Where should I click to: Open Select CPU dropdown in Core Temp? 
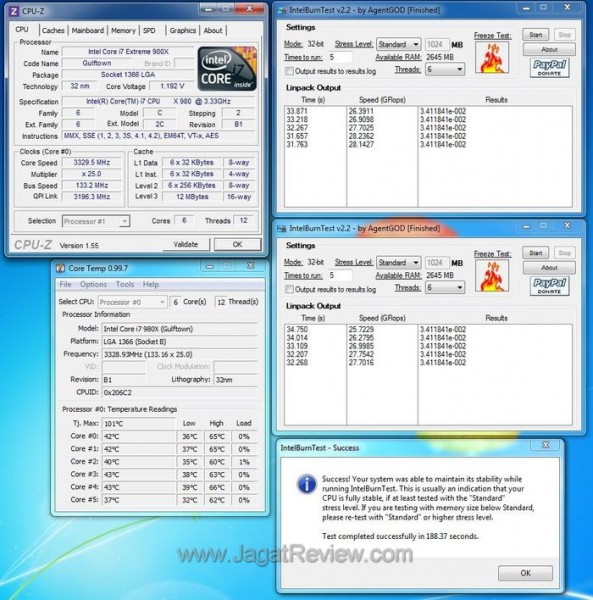pyautogui.click(x=132, y=302)
